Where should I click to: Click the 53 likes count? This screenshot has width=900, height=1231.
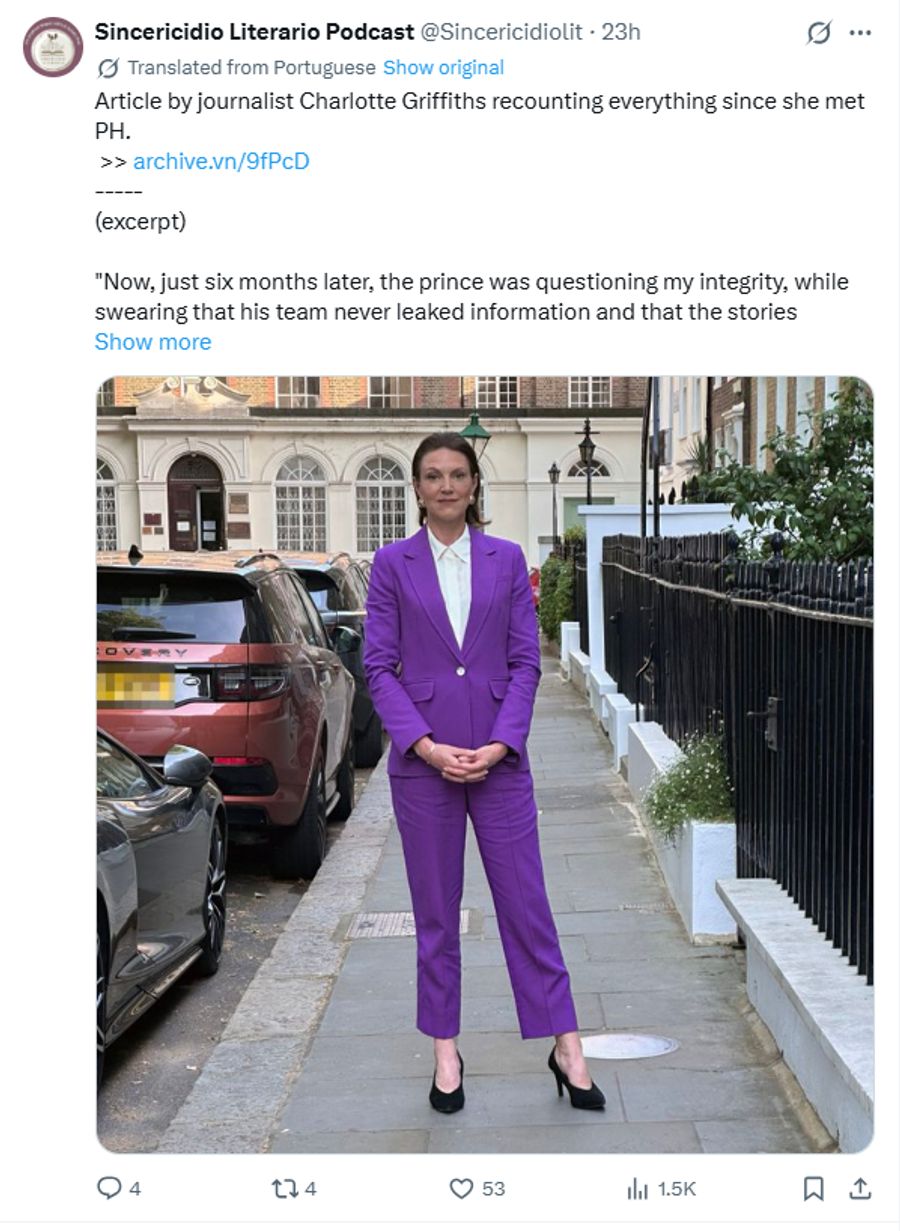point(494,1189)
